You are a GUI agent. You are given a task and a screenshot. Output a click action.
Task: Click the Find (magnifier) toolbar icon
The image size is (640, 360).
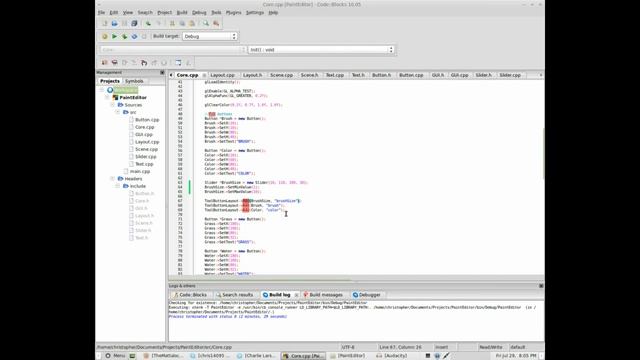click(206, 24)
